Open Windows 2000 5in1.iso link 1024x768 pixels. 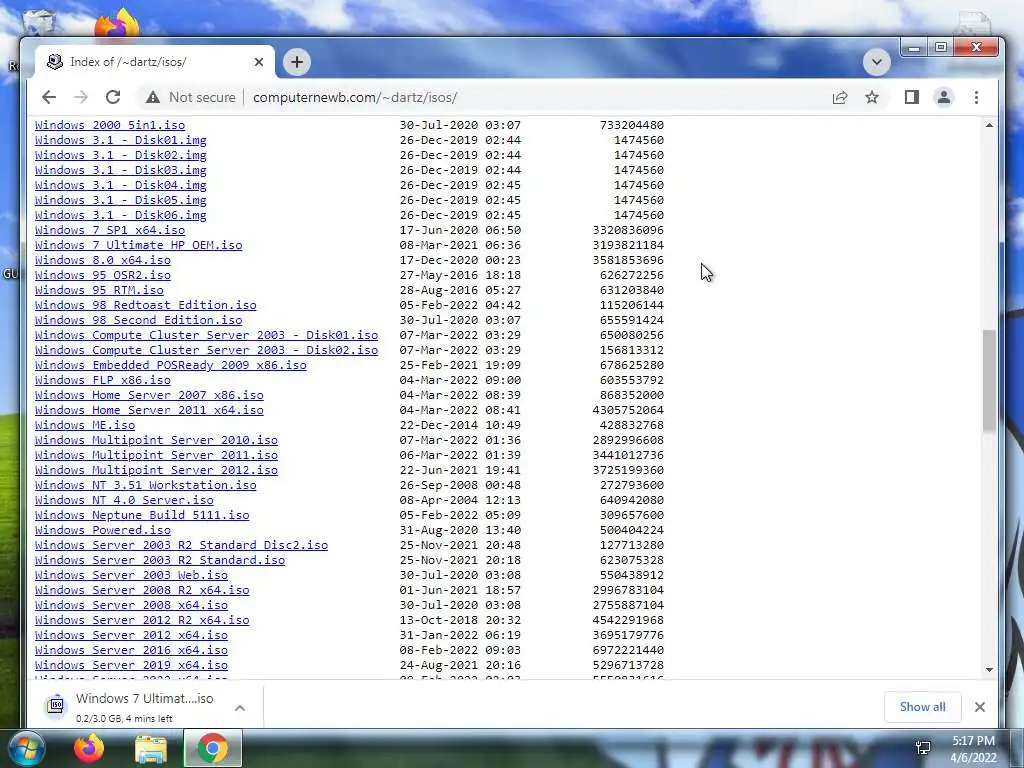(x=110, y=125)
